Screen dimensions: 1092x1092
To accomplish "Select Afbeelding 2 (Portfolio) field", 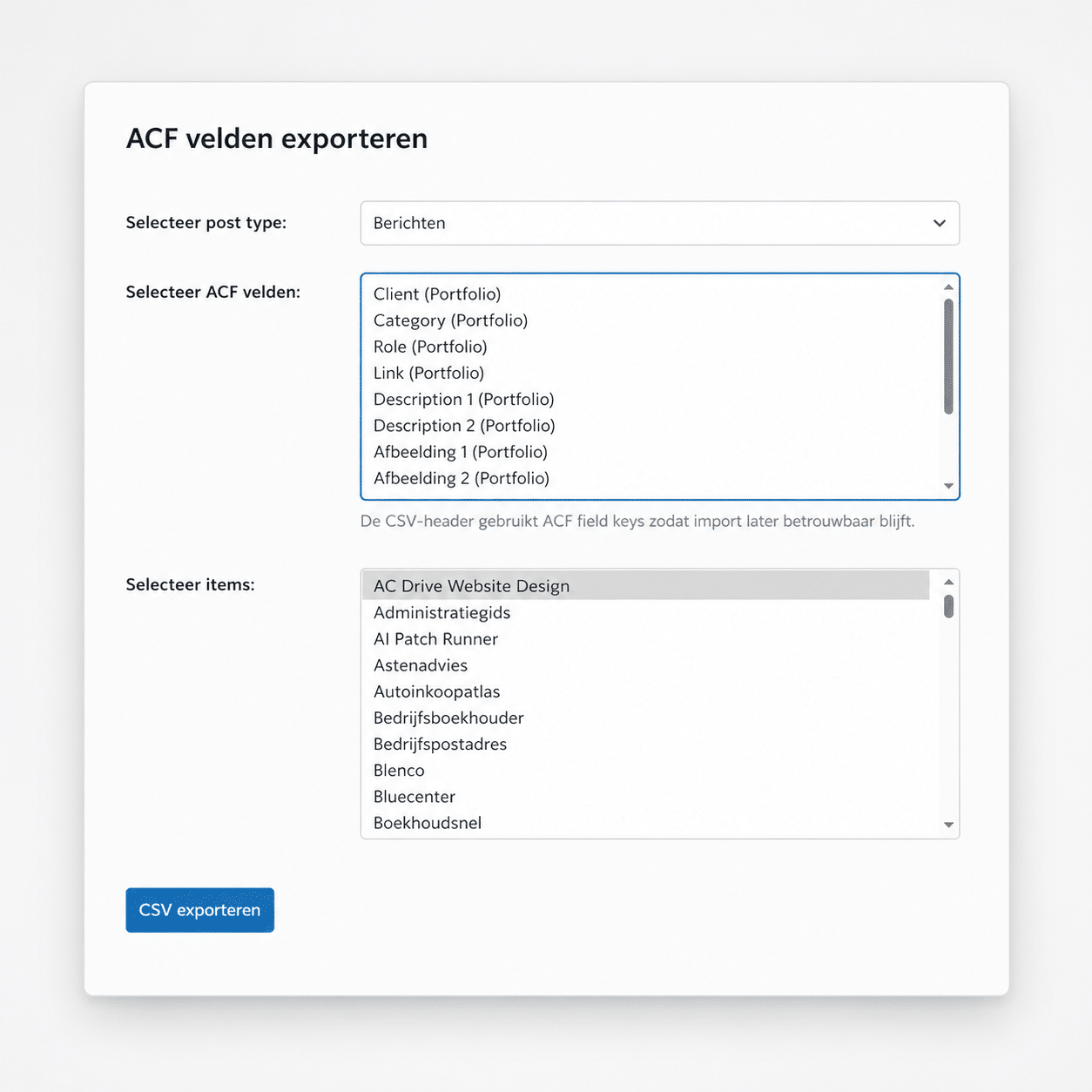I will [x=461, y=478].
